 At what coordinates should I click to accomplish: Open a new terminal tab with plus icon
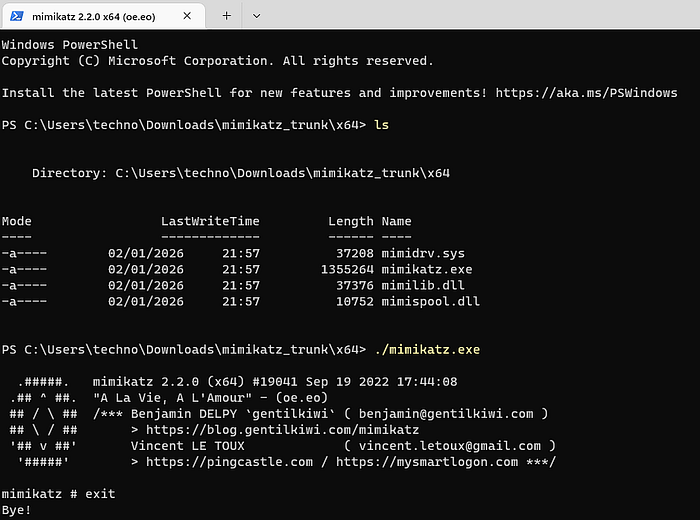click(227, 16)
